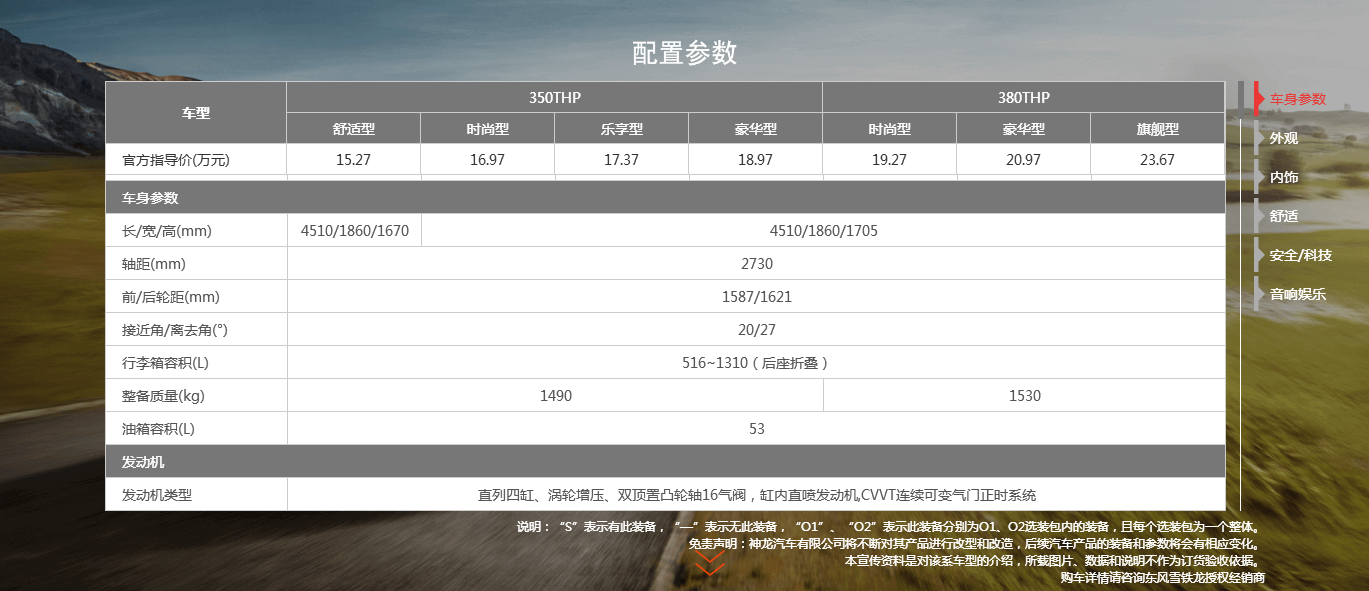Select the 350THP column group header
Viewport: 1369px width, 591px height.
pyautogui.click(x=554, y=97)
